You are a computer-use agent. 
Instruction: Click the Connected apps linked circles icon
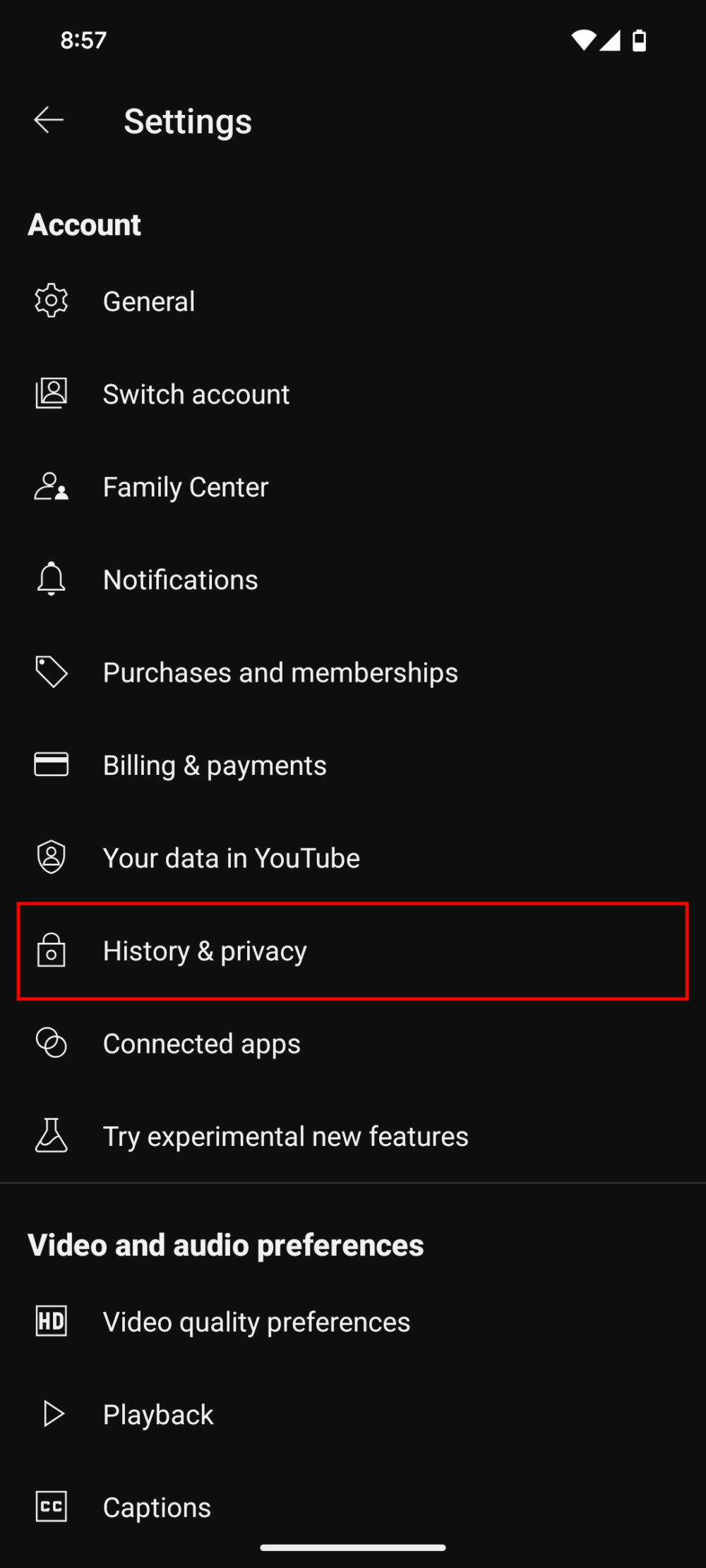coord(50,1042)
